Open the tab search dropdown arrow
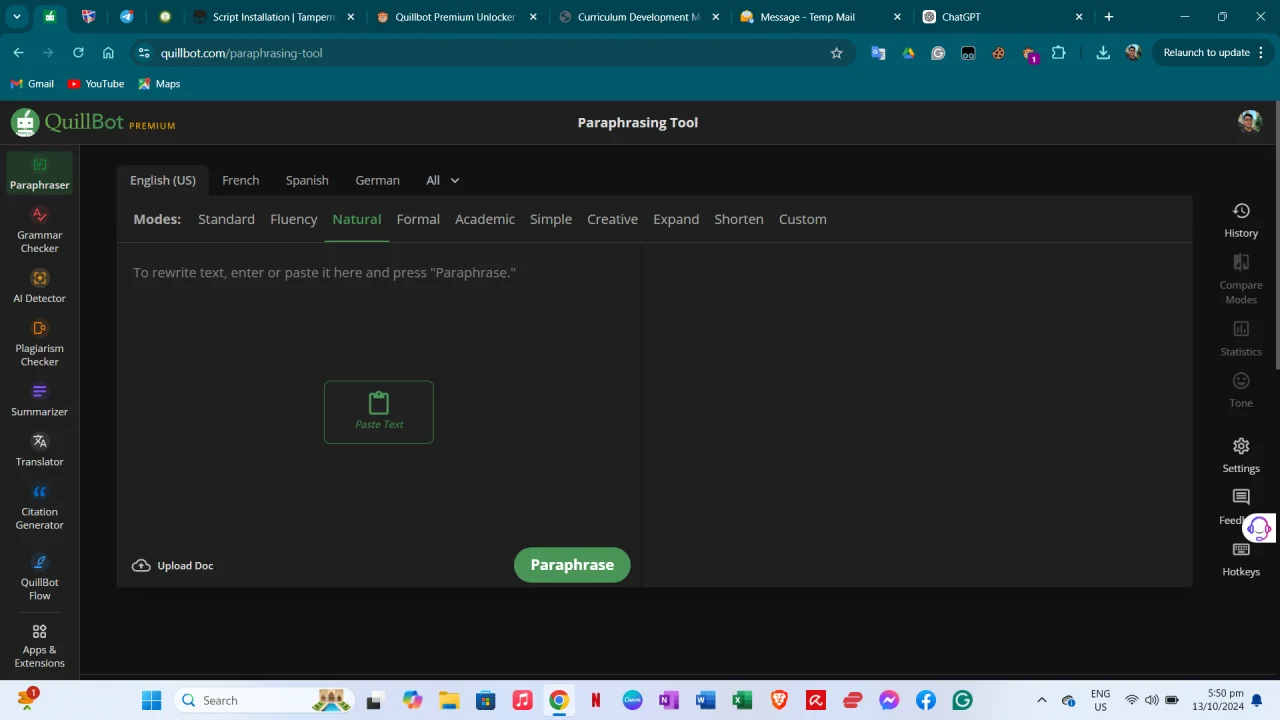The width and height of the screenshot is (1280, 720). (16, 17)
